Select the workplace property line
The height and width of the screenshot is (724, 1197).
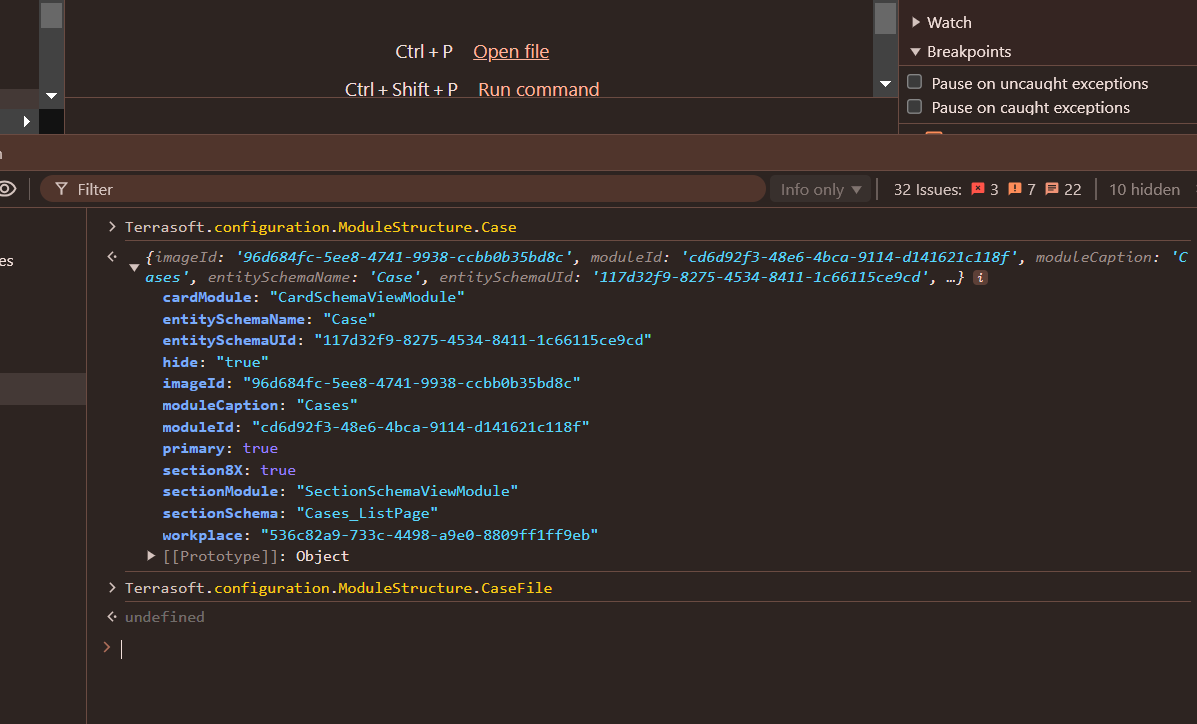pyautogui.click(x=380, y=535)
